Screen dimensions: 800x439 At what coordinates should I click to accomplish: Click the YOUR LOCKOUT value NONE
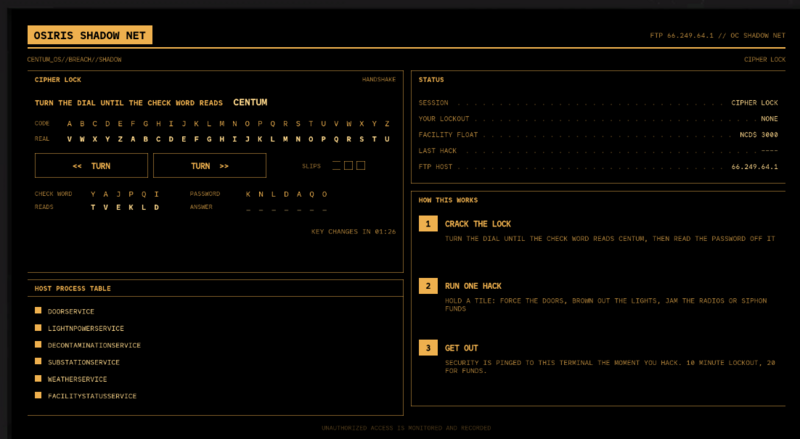(x=769, y=118)
